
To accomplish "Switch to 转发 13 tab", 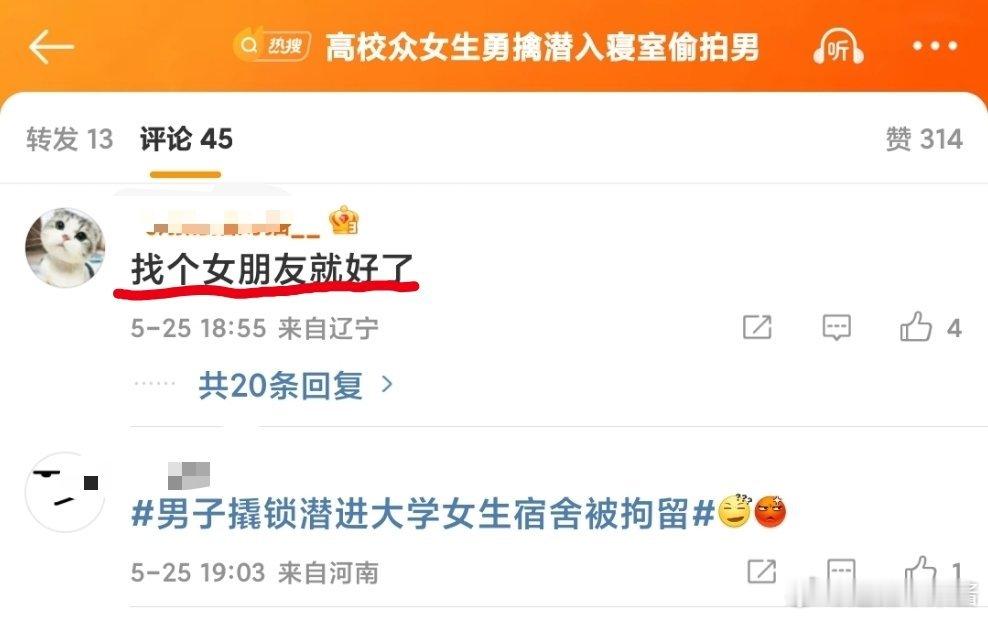I will coord(69,139).
